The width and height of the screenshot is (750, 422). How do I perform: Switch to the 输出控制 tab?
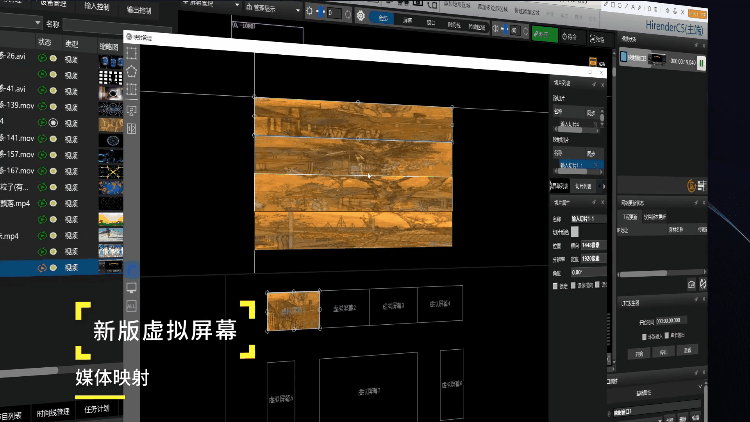[x=139, y=10]
